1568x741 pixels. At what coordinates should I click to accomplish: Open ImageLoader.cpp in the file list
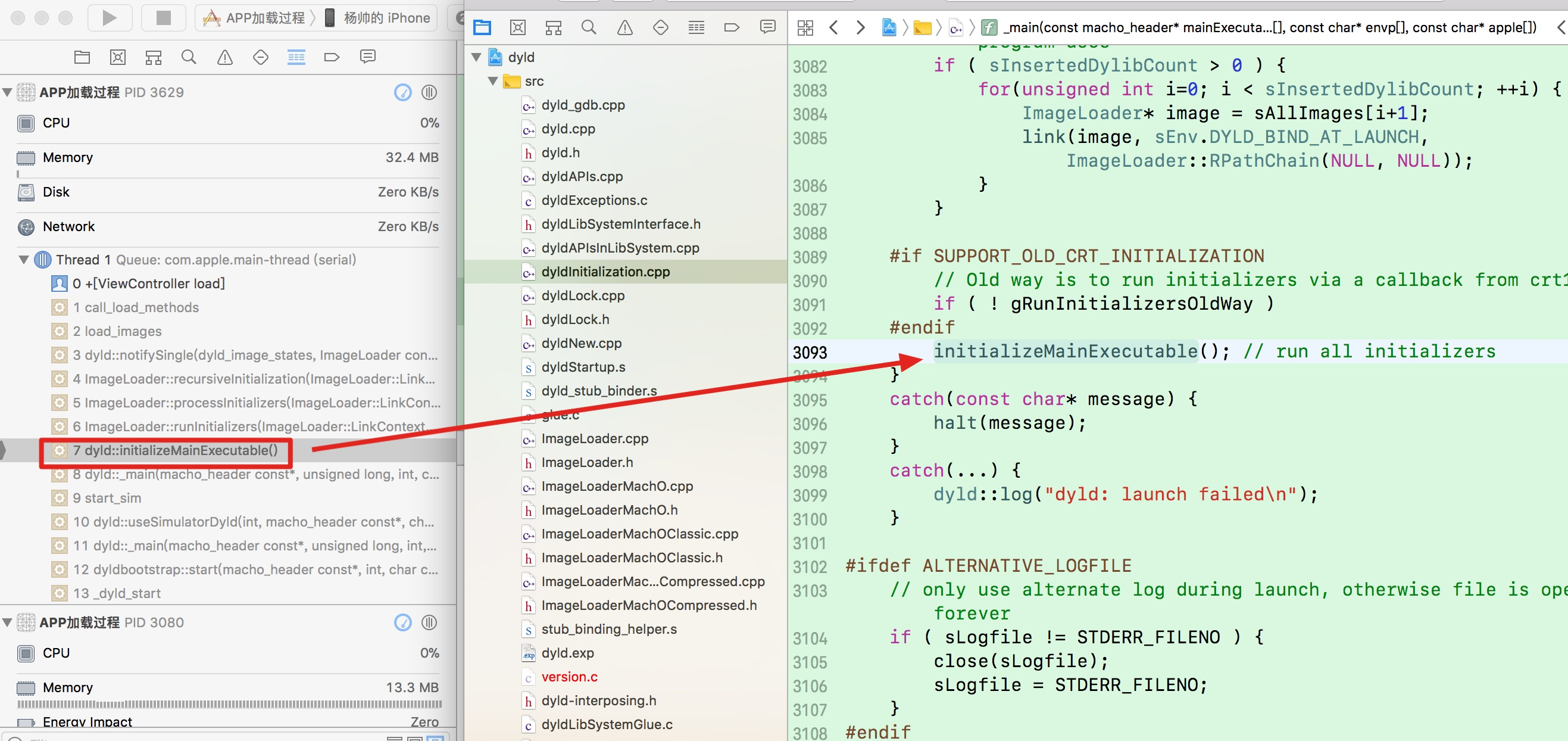[x=594, y=438]
